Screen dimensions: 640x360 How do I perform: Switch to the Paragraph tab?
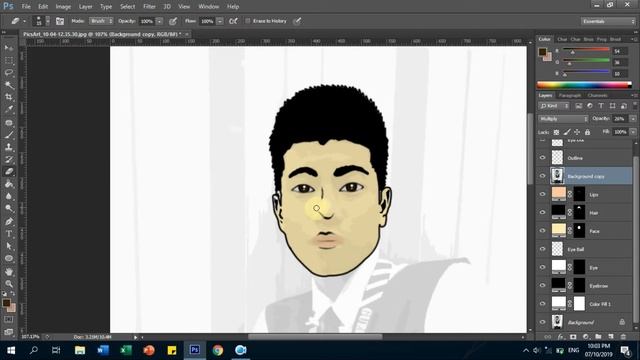(570, 96)
